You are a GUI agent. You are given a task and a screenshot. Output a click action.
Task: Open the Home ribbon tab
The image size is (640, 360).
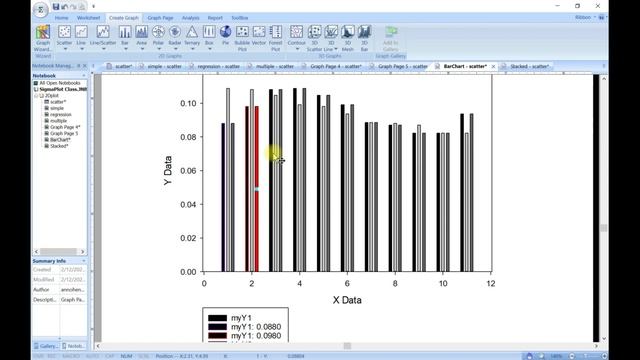pos(61,18)
